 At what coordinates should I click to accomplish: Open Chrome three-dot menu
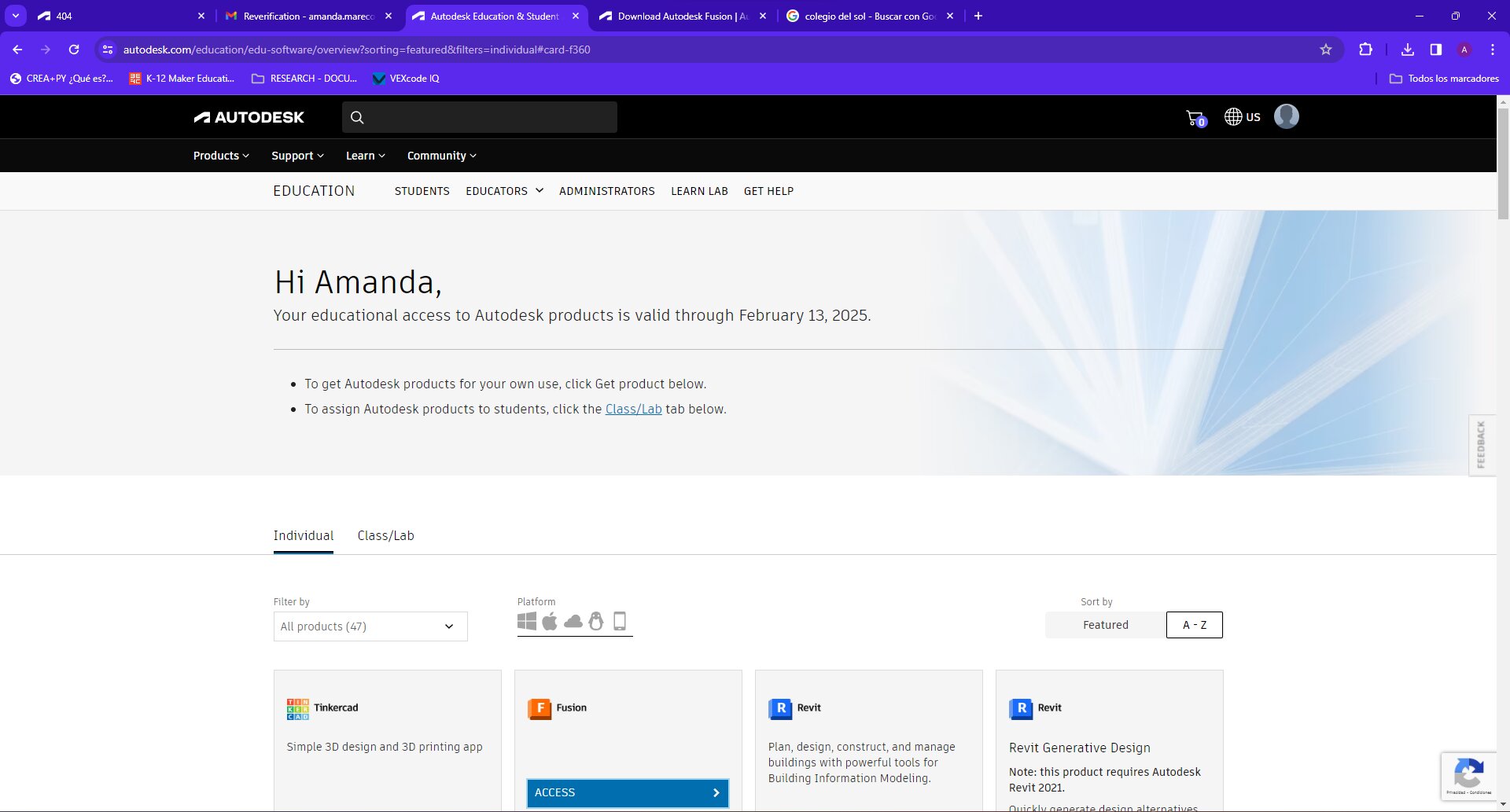[1493, 50]
